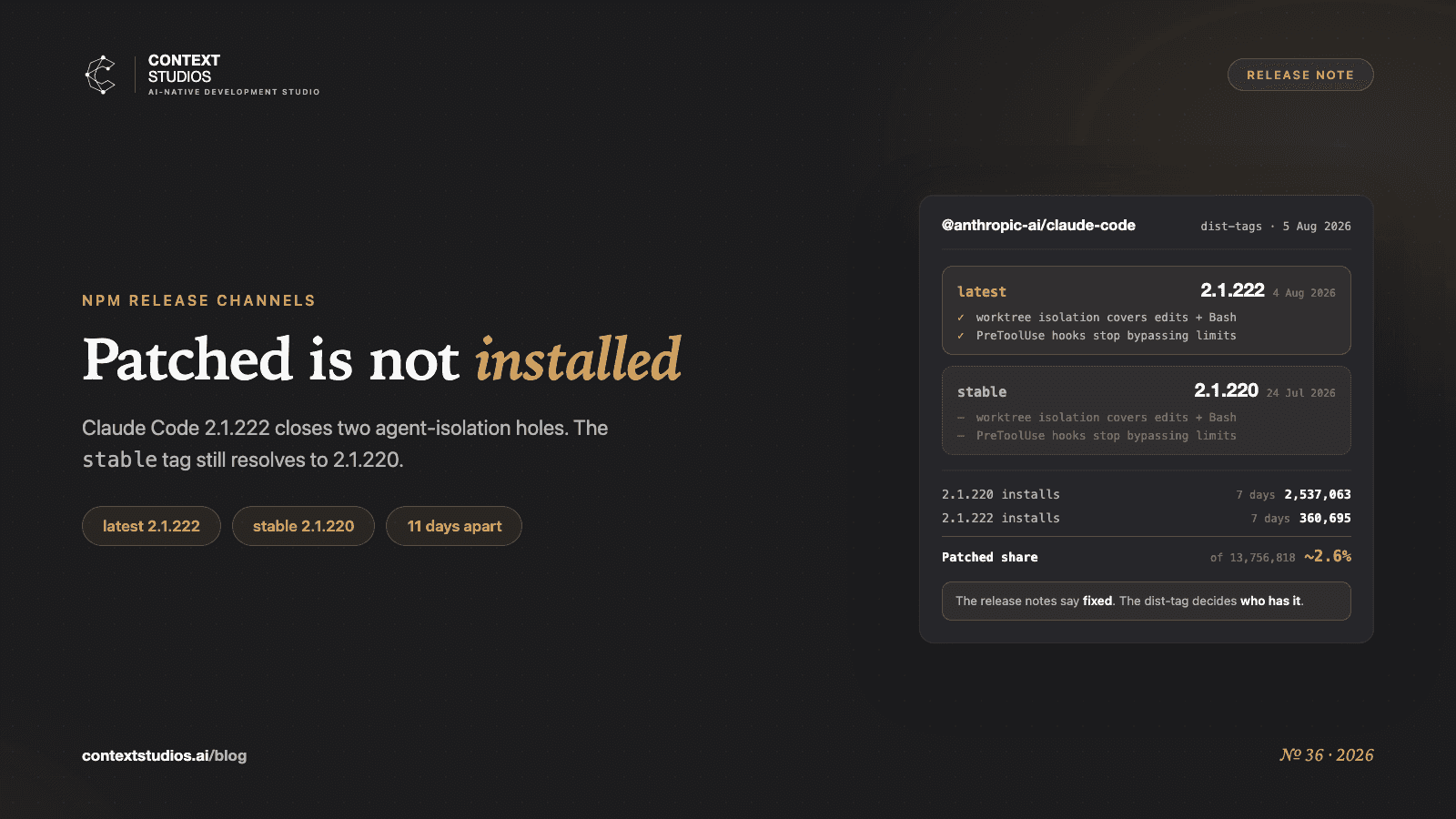Click the 'Patched share' label
The height and width of the screenshot is (819, 1456).
[990, 557]
